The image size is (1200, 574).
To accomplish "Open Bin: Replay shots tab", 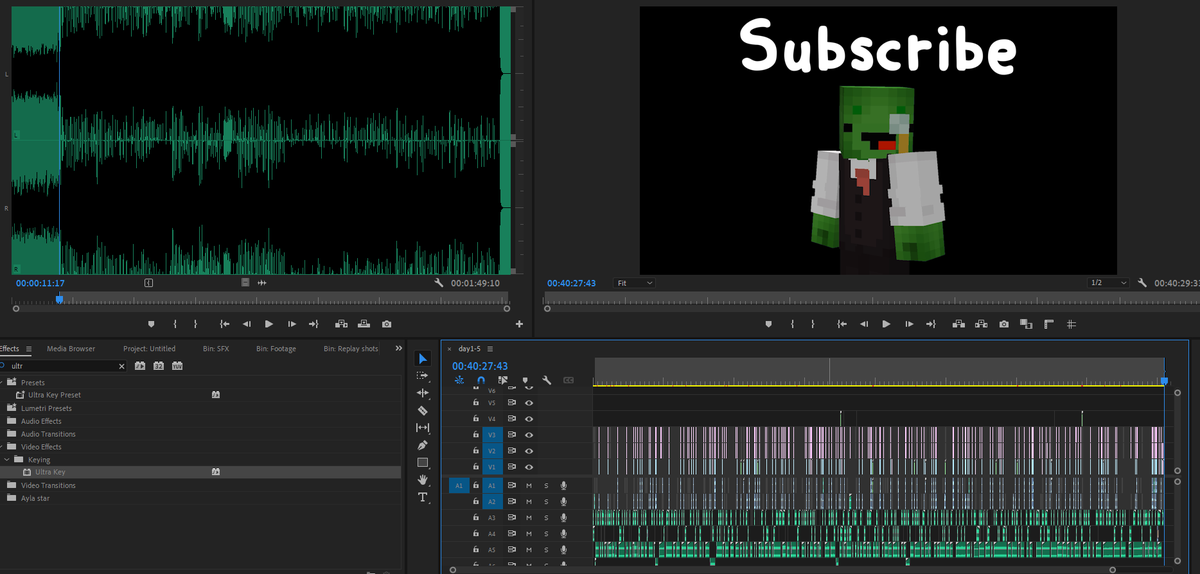I will [350, 348].
